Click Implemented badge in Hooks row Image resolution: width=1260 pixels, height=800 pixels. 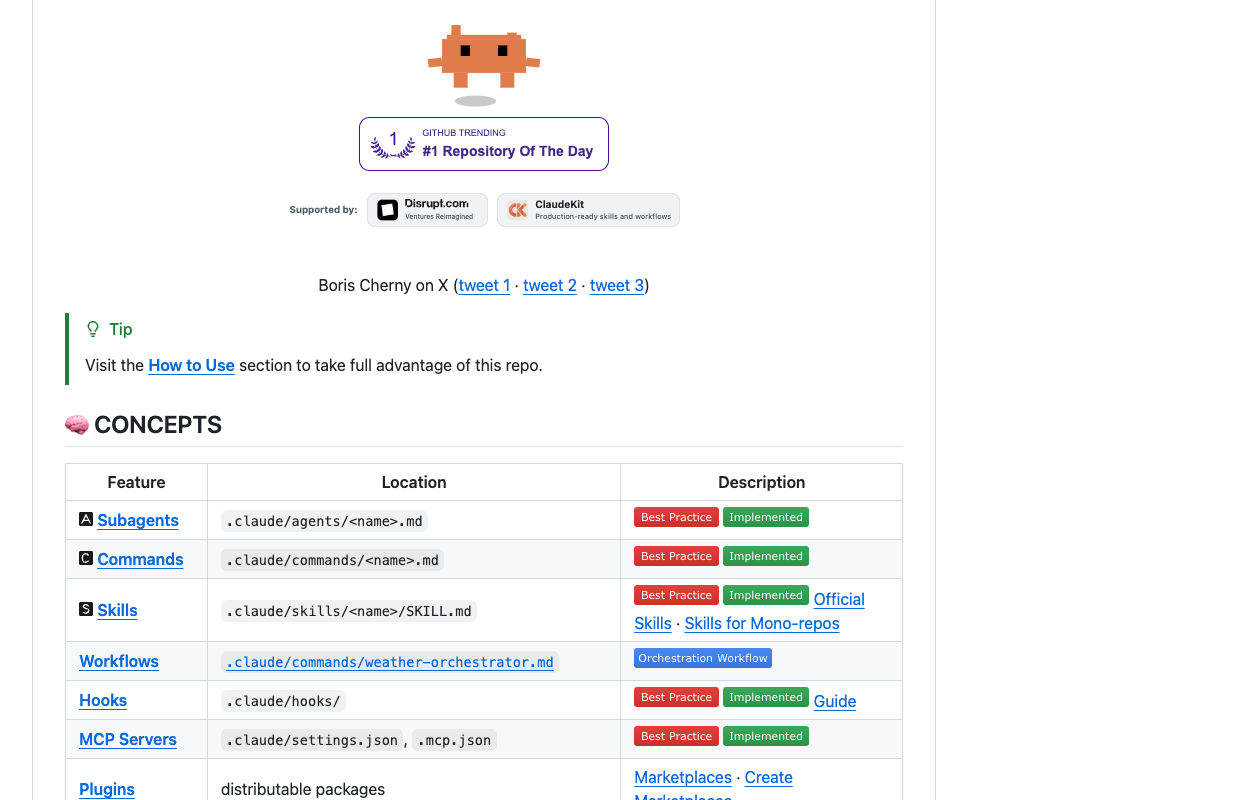click(x=766, y=697)
